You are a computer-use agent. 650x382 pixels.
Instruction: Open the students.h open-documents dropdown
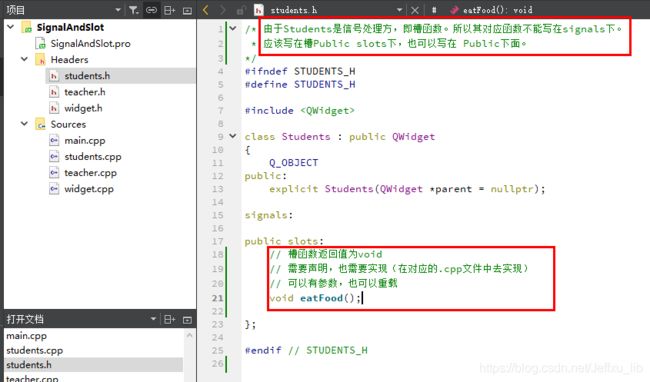[x=399, y=10]
